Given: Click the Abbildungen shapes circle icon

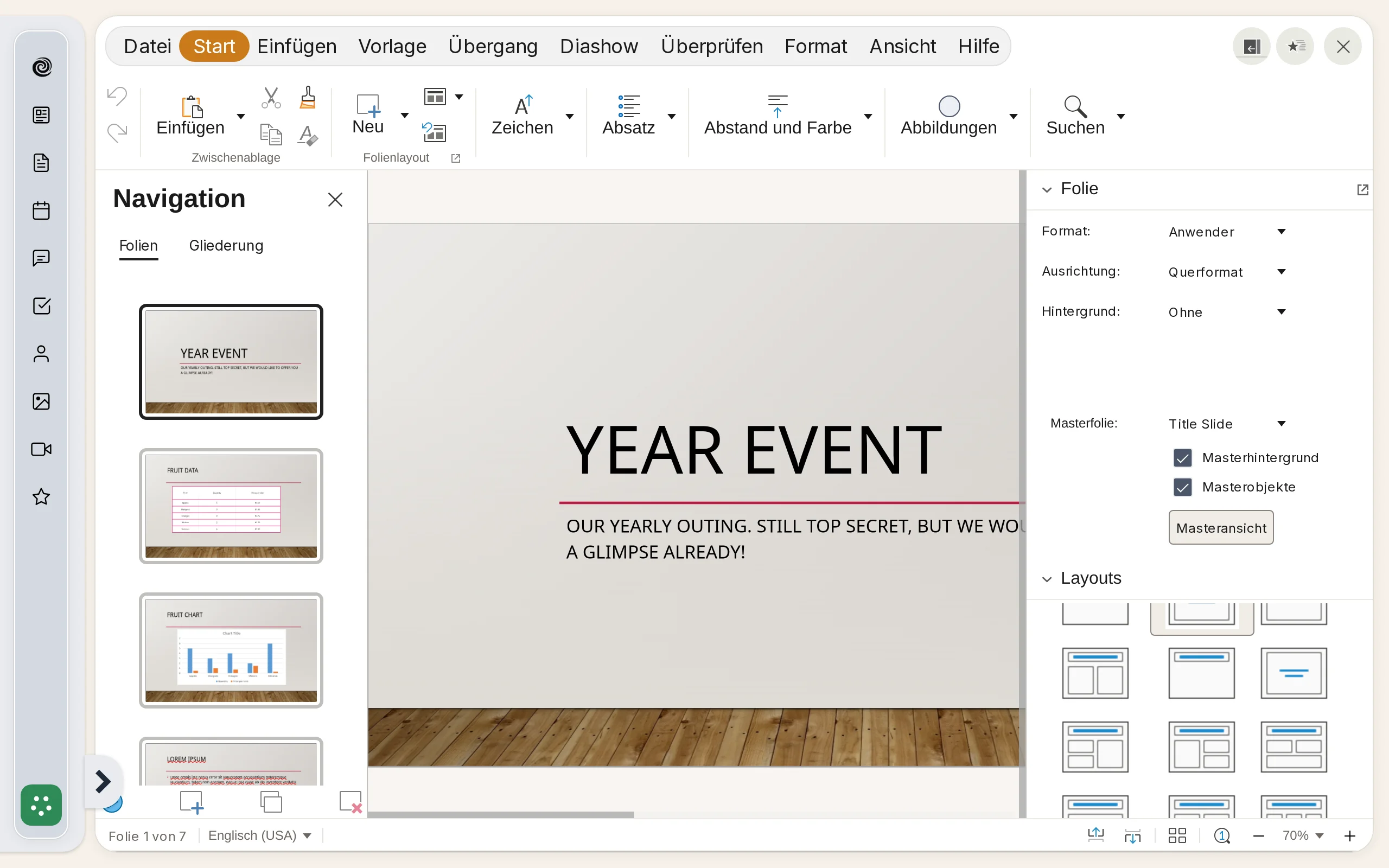Looking at the screenshot, I should click(949, 106).
